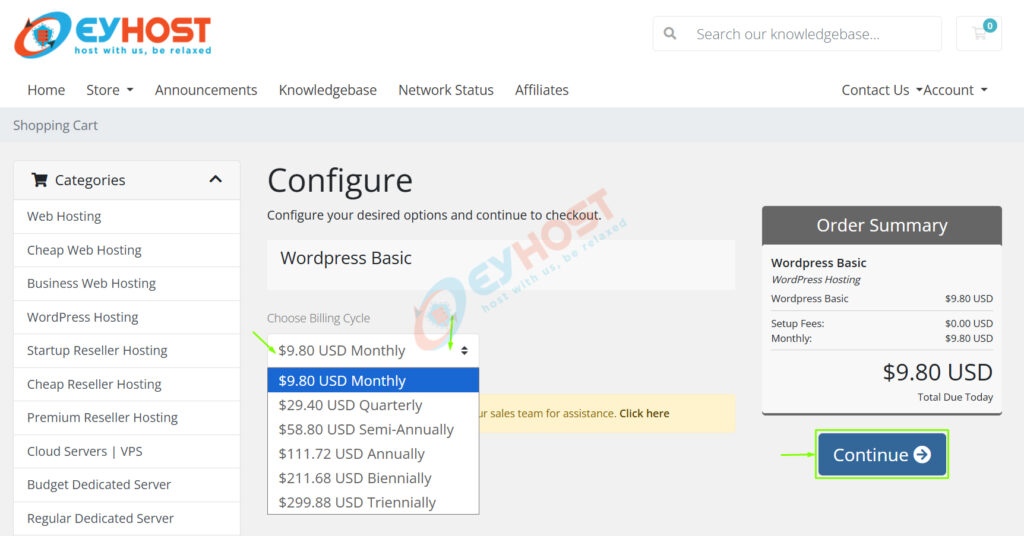Click the 'Configure' page heading
This screenshot has width=1024, height=536.
click(x=340, y=181)
